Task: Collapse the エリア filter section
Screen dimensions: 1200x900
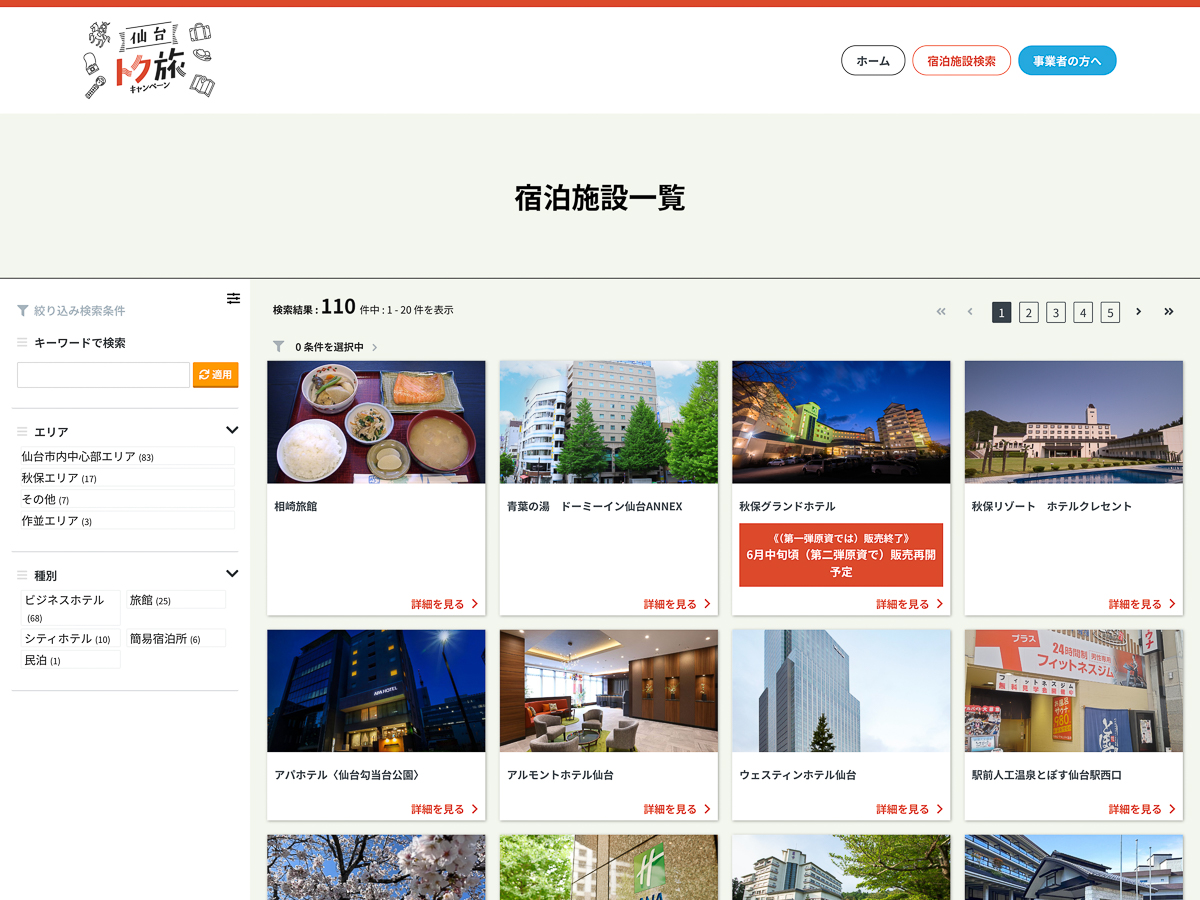Action: click(x=232, y=431)
